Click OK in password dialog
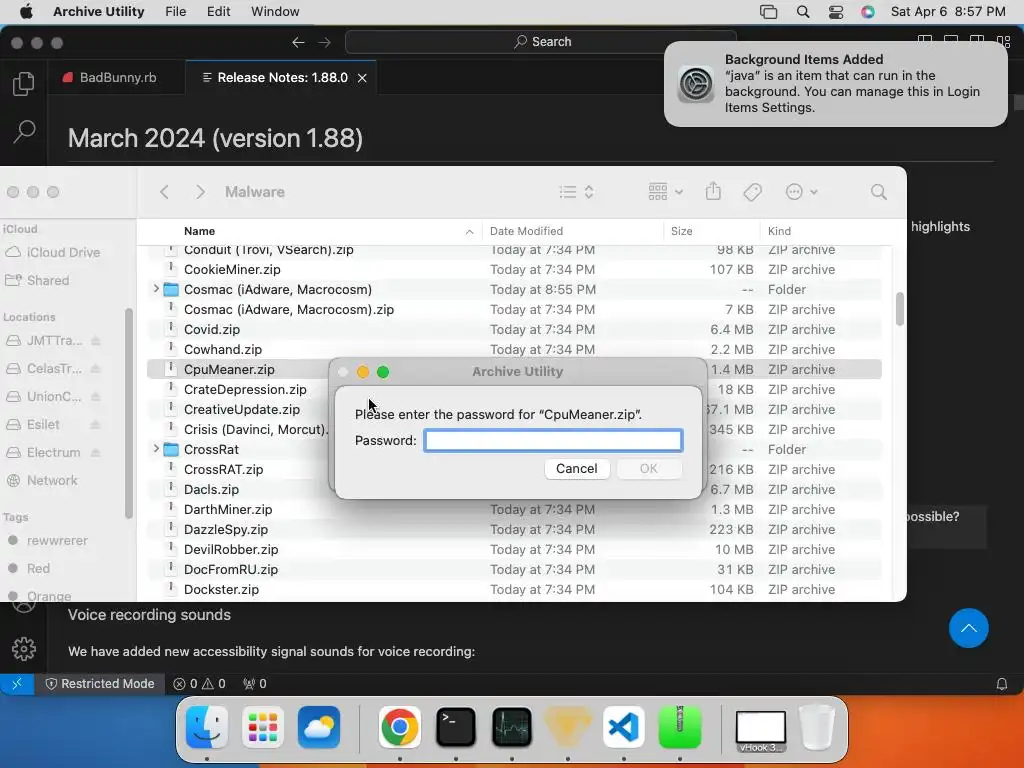This screenshot has height=768, width=1024. (648, 468)
